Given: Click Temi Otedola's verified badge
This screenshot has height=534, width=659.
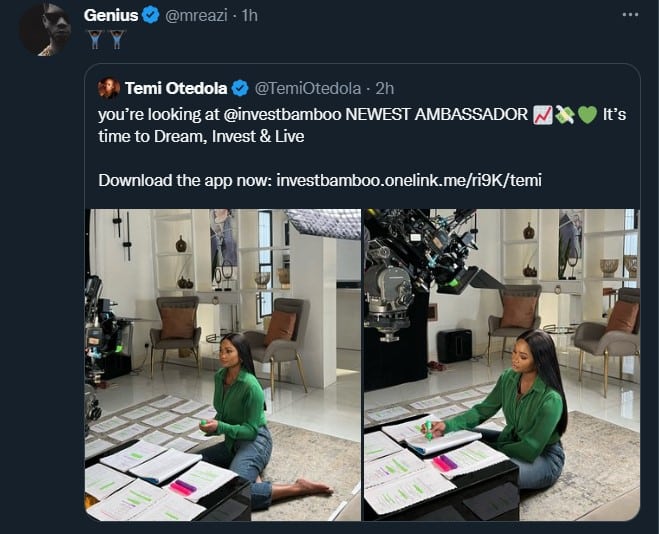Looking at the screenshot, I should [x=242, y=87].
